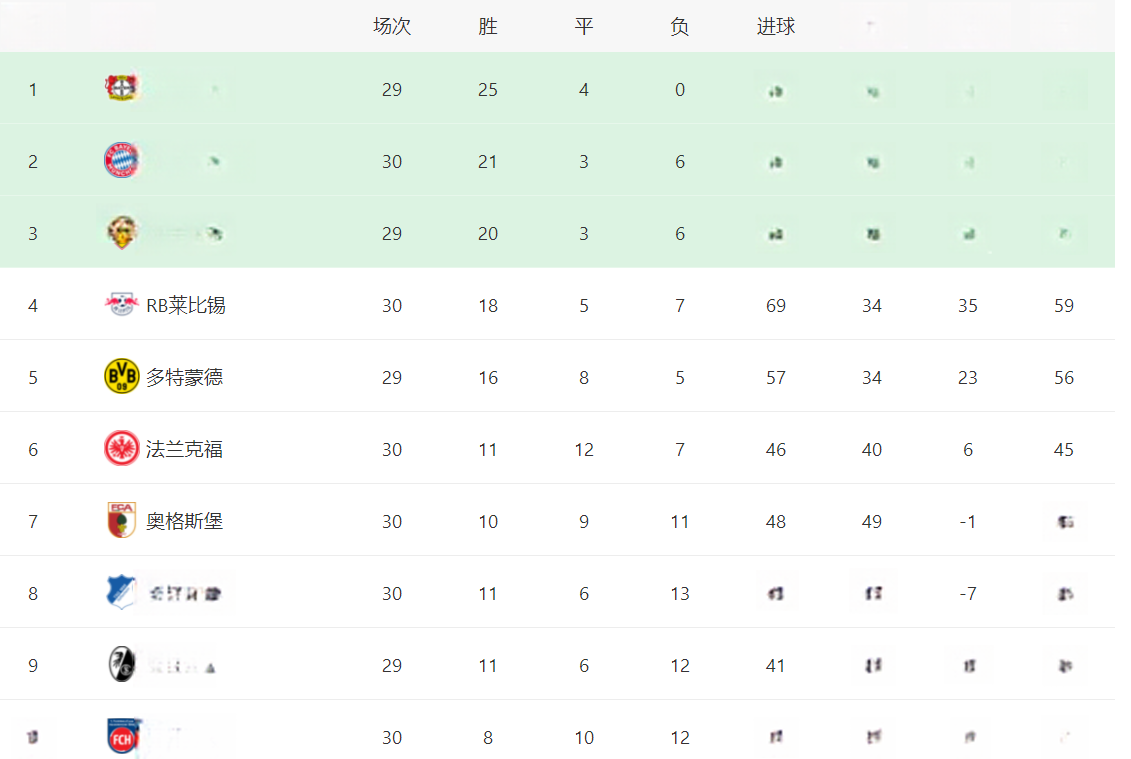Sort table by 平 column header

point(584,27)
